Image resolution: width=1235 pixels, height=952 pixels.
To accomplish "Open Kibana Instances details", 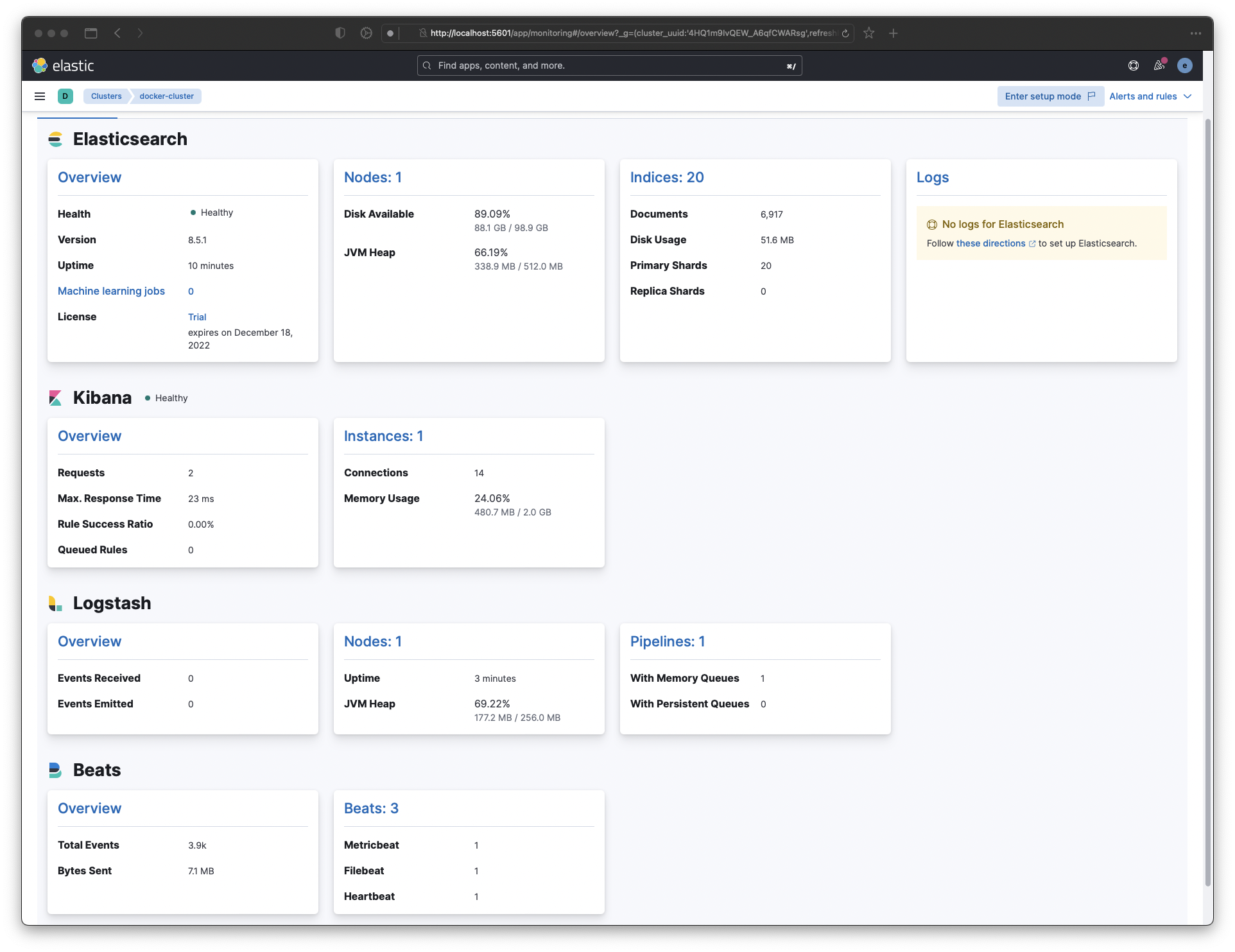I will click(x=383, y=435).
